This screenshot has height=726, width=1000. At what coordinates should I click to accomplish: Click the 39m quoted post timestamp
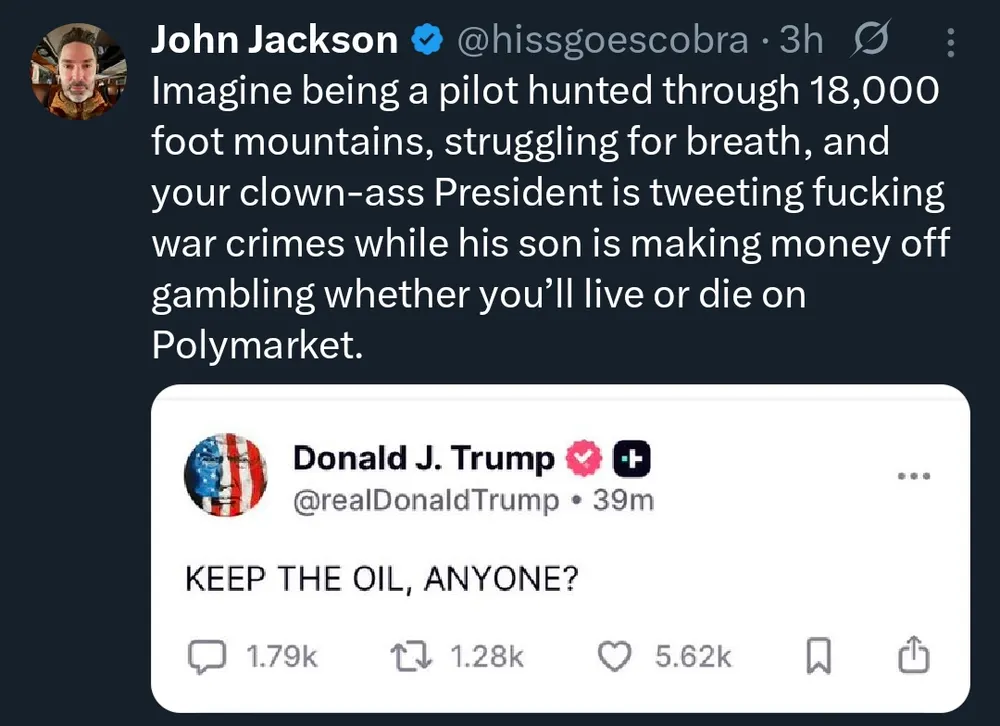623,500
